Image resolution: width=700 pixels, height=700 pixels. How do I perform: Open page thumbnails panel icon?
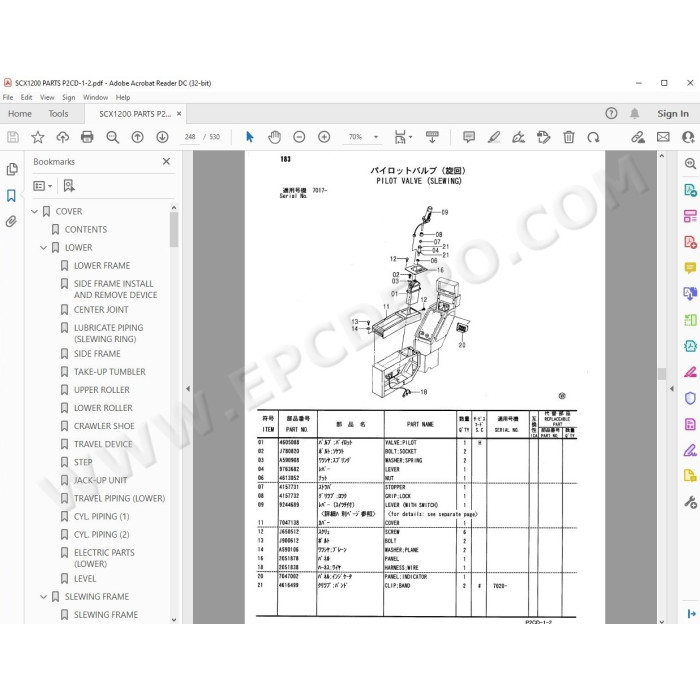tap(12, 169)
